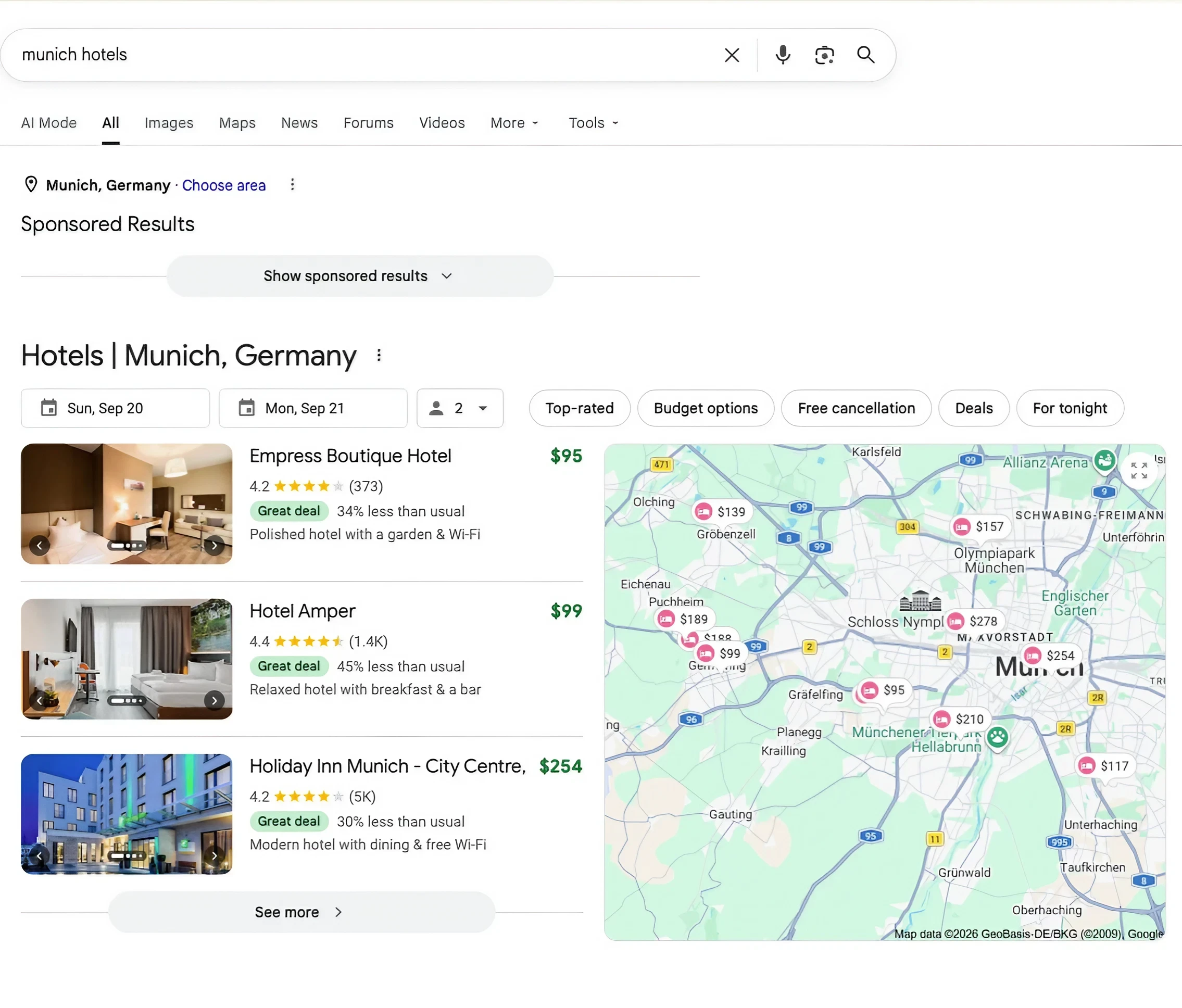
Task: Select the $189 hotel pin near Puchheim
Action: point(684,619)
